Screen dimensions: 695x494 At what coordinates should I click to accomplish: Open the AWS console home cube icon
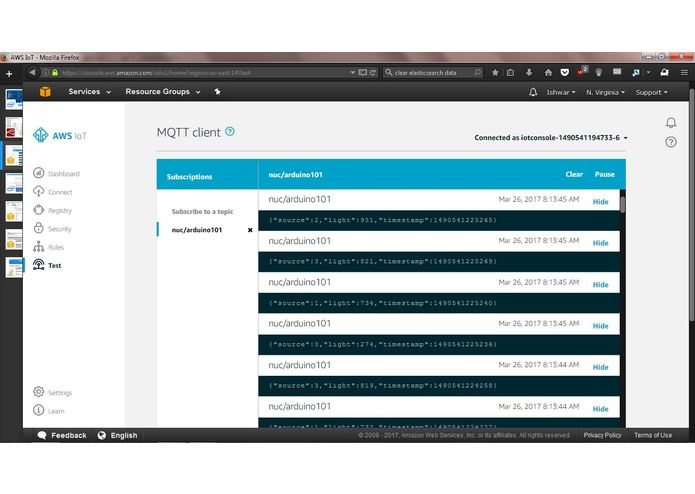point(45,92)
